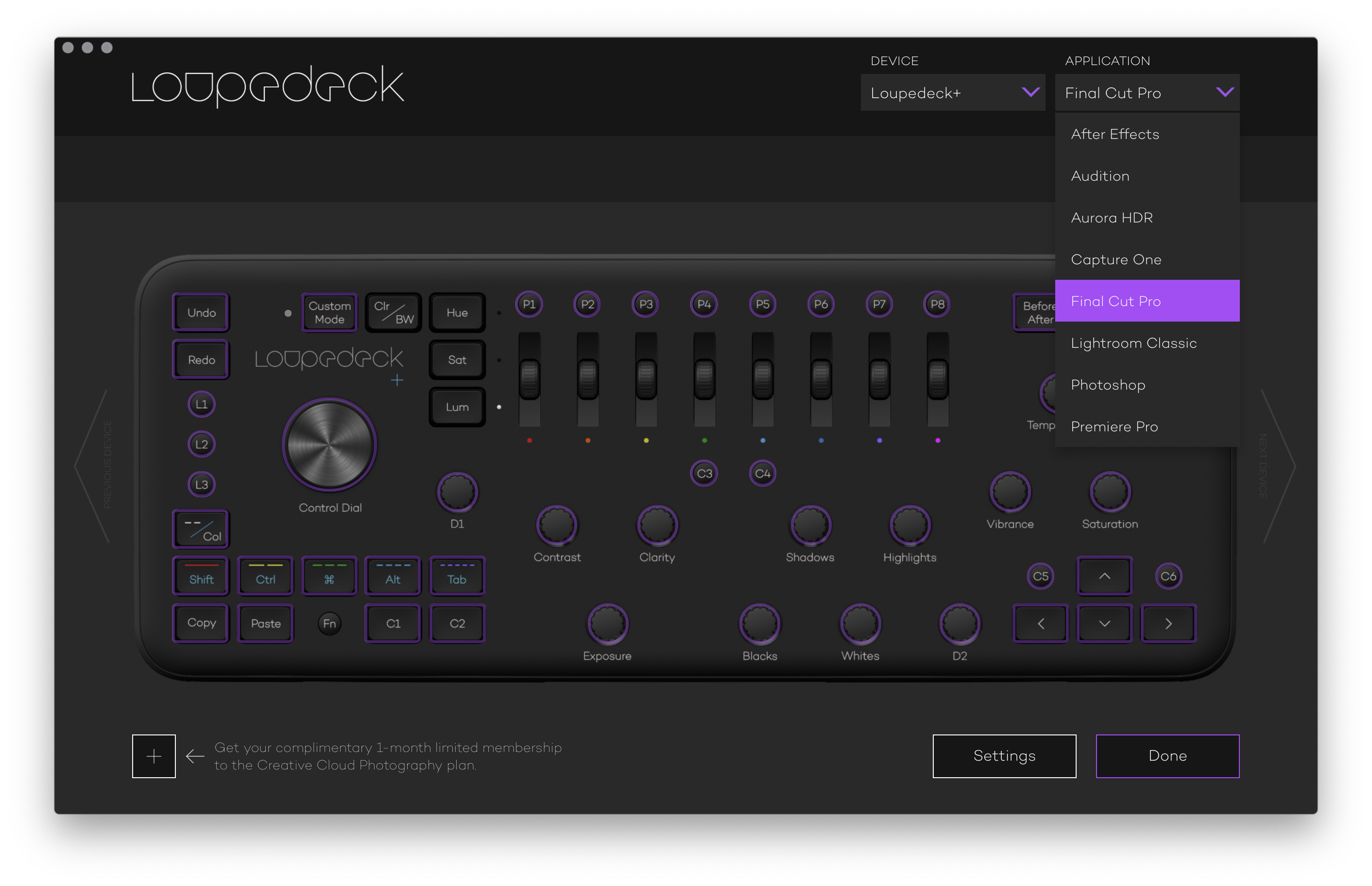Go to next device using right chevron

tap(1278, 466)
